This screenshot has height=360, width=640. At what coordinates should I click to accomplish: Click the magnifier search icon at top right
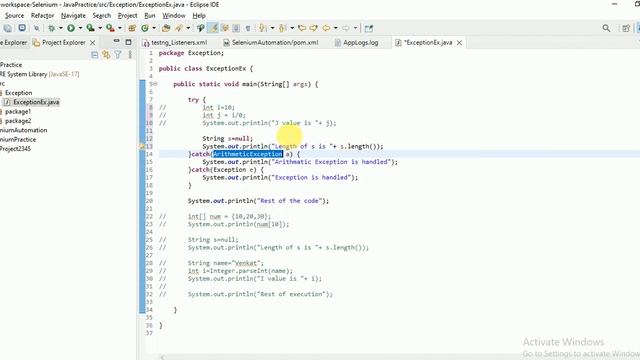(606, 28)
